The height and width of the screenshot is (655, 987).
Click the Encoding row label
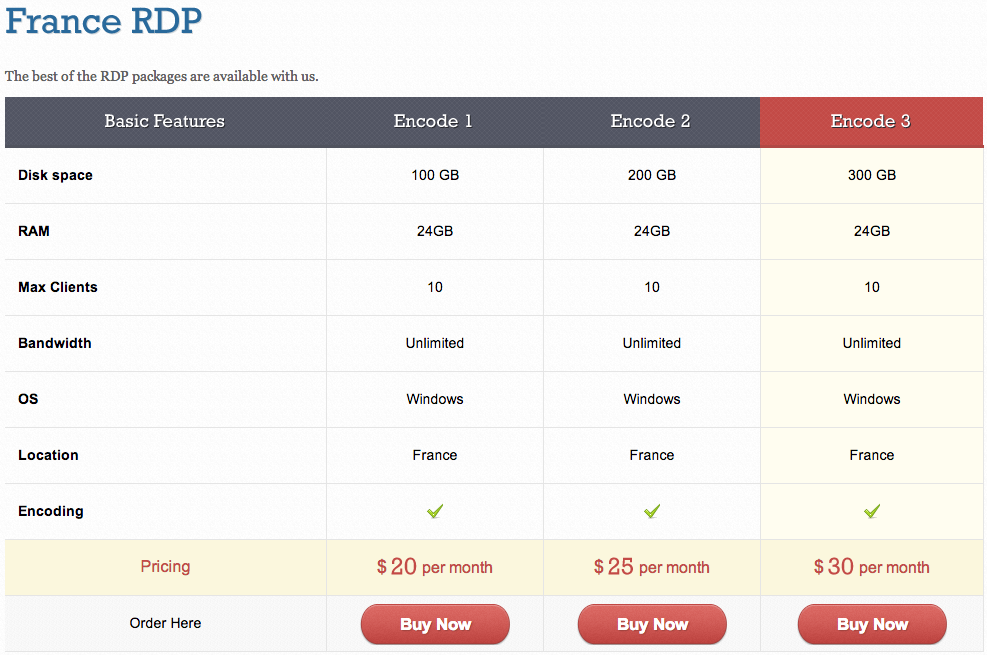click(51, 511)
